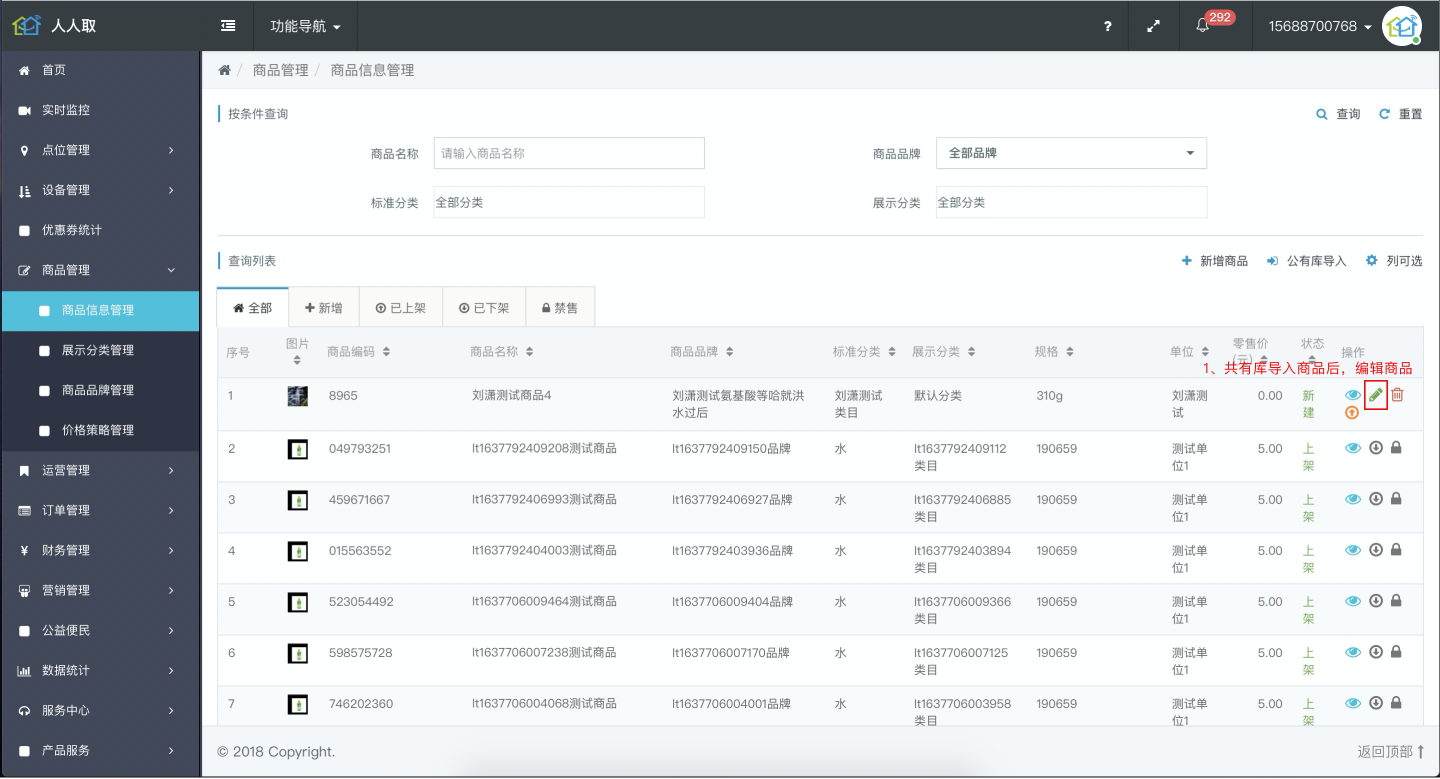This screenshot has width=1440, height=779.
Task: Click the 查询 search button
Action: [x=1338, y=114]
